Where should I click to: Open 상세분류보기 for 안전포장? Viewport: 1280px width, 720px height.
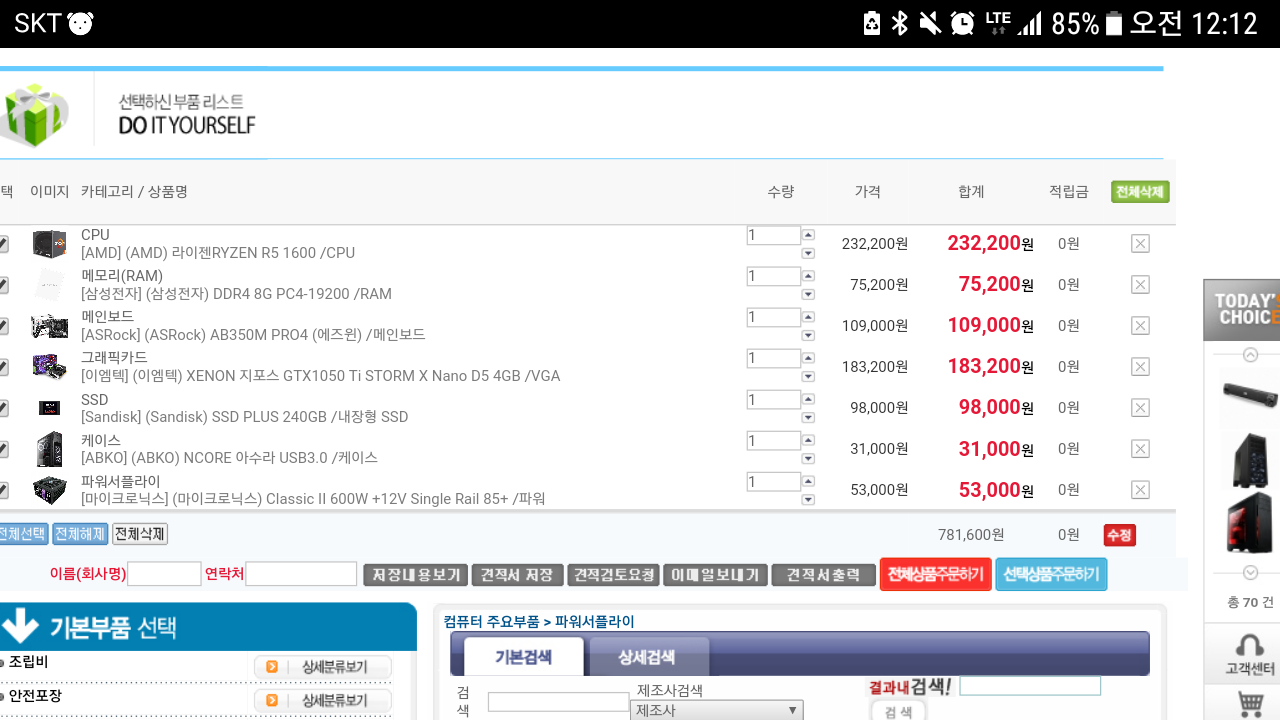pyautogui.click(x=323, y=701)
